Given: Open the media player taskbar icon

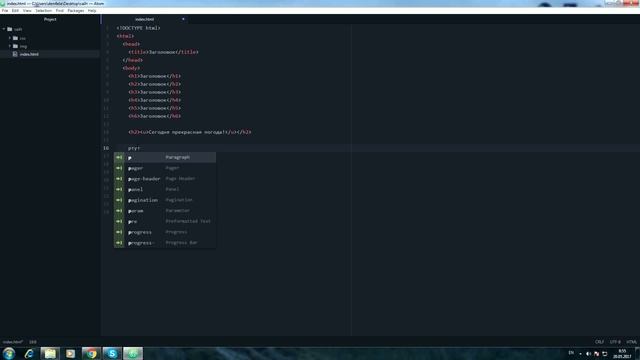Looking at the screenshot, I should [70, 353].
